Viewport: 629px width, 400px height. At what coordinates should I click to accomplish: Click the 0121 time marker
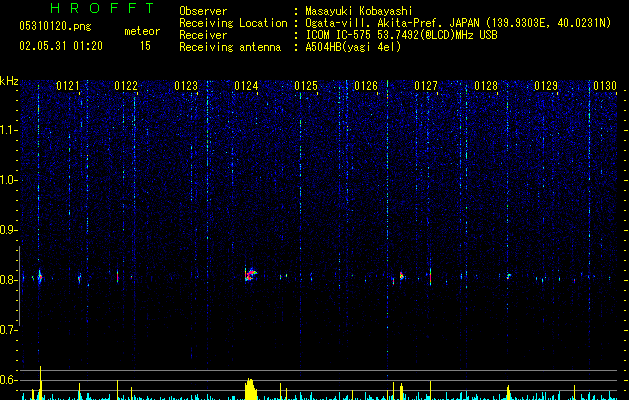point(67,86)
